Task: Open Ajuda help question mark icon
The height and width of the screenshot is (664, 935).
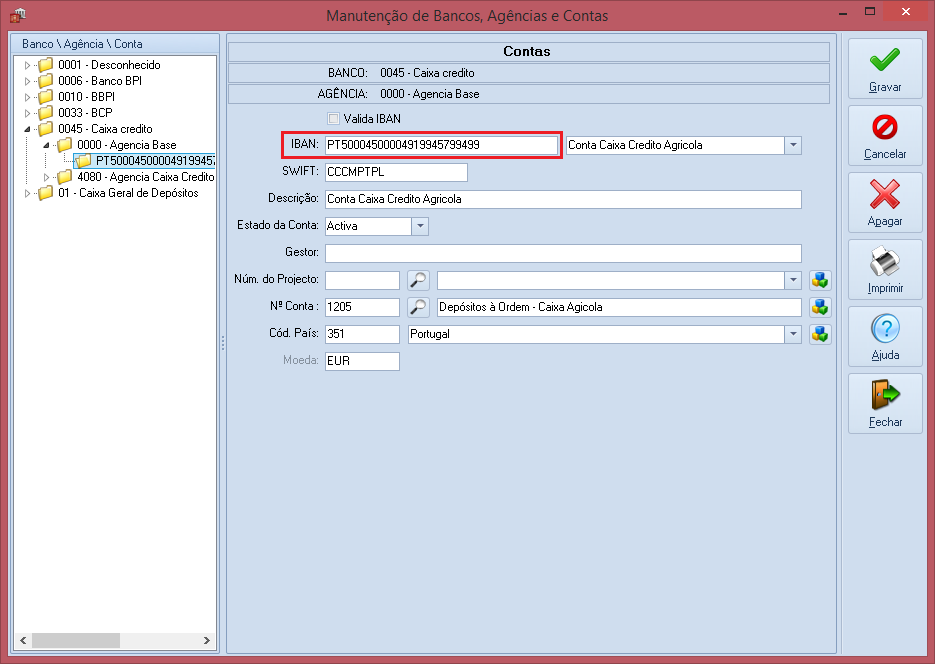Action: [885, 336]
